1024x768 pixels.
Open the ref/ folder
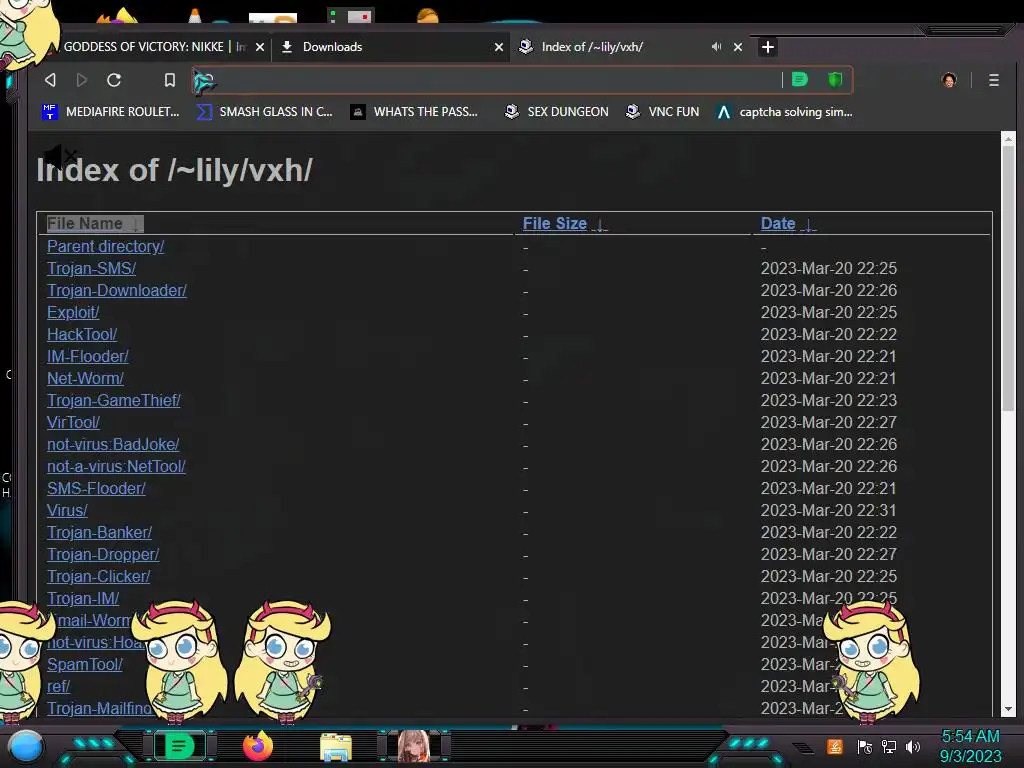pos(58,687)
